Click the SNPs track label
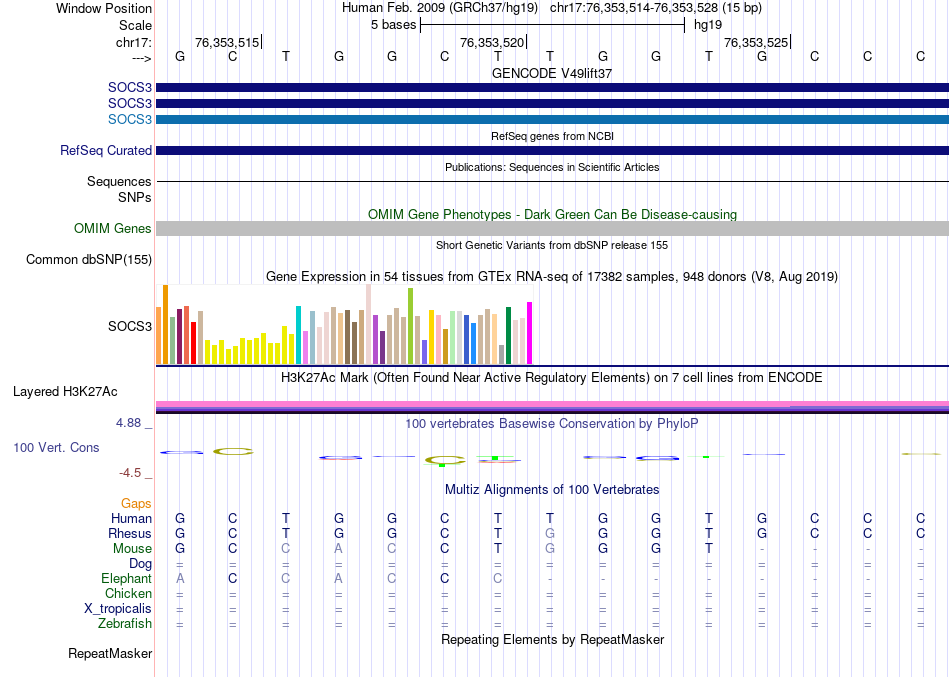The width and height of the screenshot is (950, 677). point(135,198)
